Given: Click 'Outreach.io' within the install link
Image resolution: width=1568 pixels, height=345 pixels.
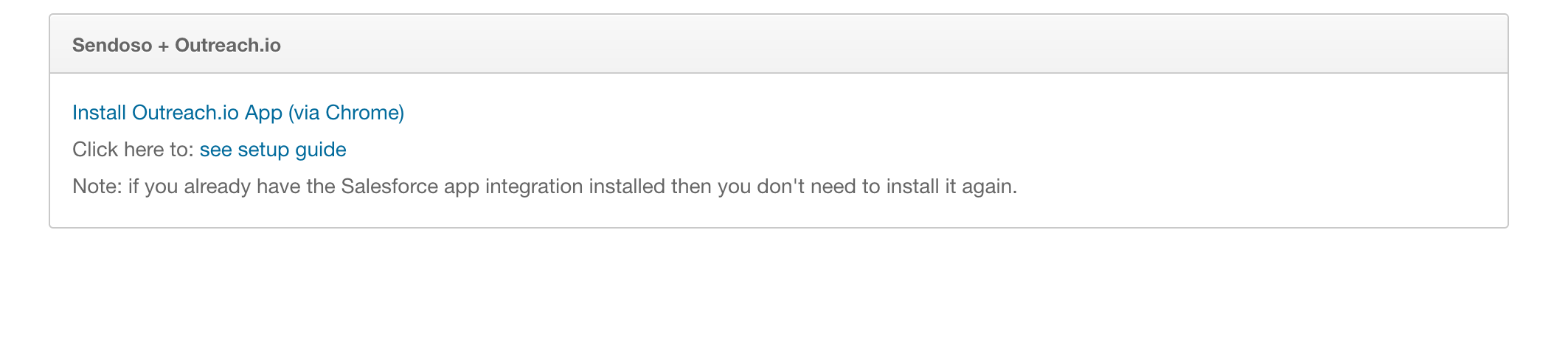Looking at the screenshot, I should pos(185,113).
